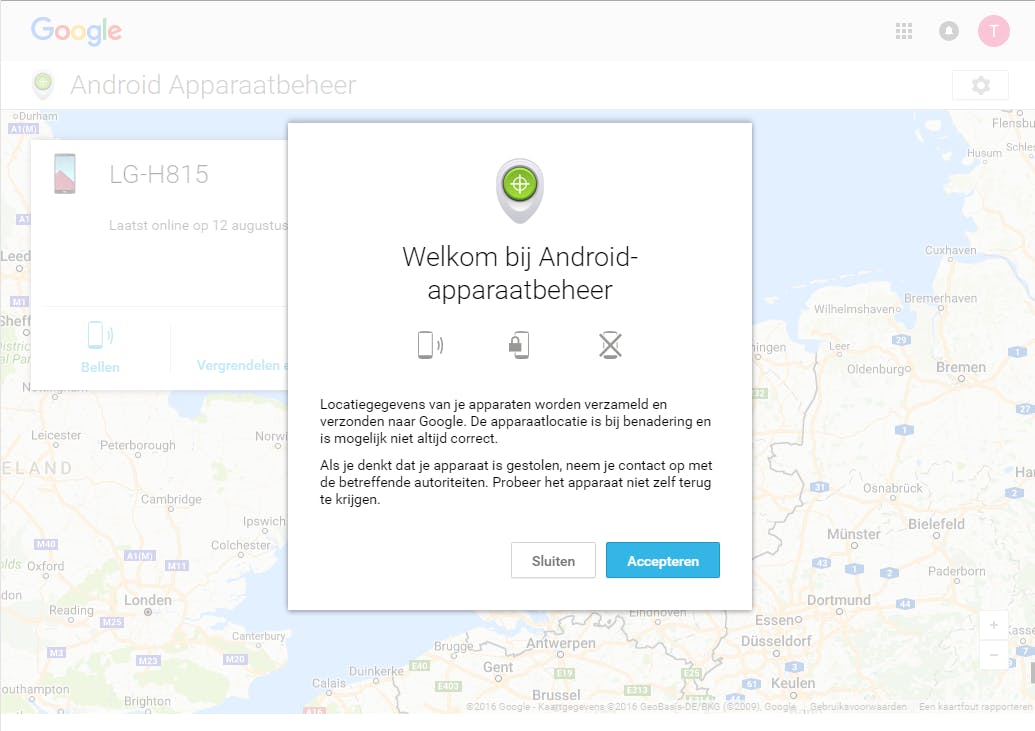The image size is (1035, 731).
Task: Click the LG-H815 device name
Action: pos(159,174)
